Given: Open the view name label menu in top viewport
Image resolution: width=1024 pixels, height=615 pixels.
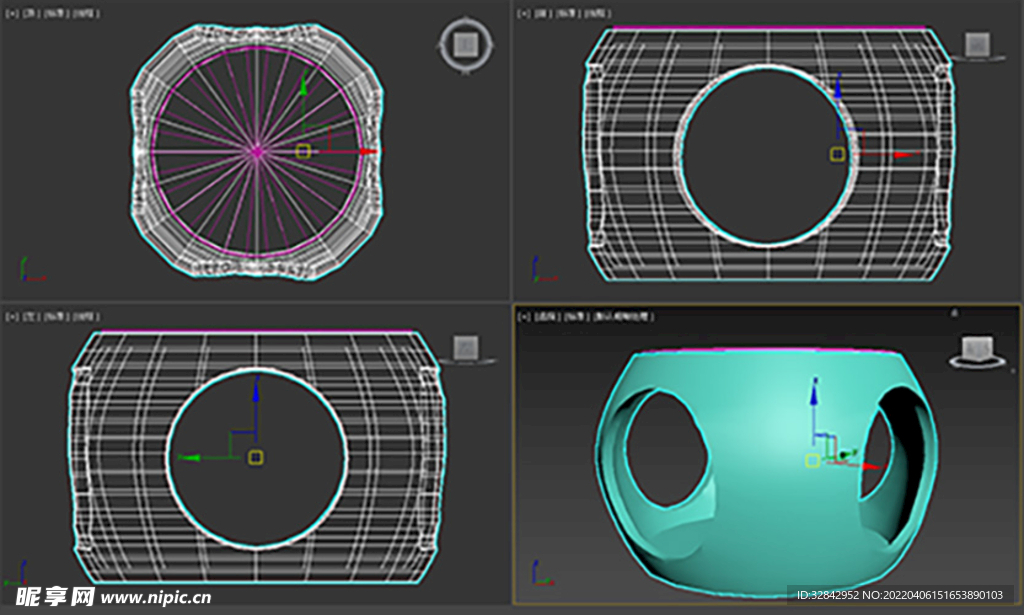Looking at the screenshot, I should [x=29, y=14].
